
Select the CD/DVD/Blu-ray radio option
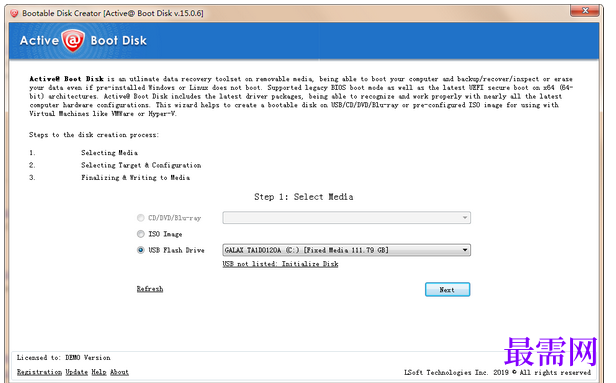click(141, 218)
